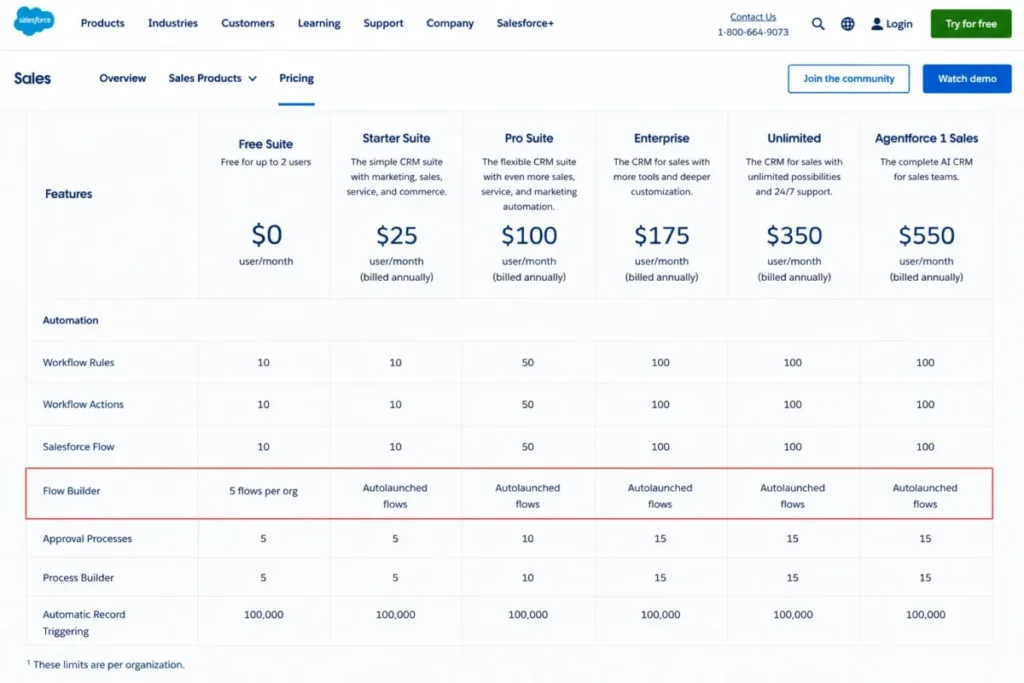Click Join the community button
The width and height of the screenshot is (1024, 683).
click(x=848, y=78)
